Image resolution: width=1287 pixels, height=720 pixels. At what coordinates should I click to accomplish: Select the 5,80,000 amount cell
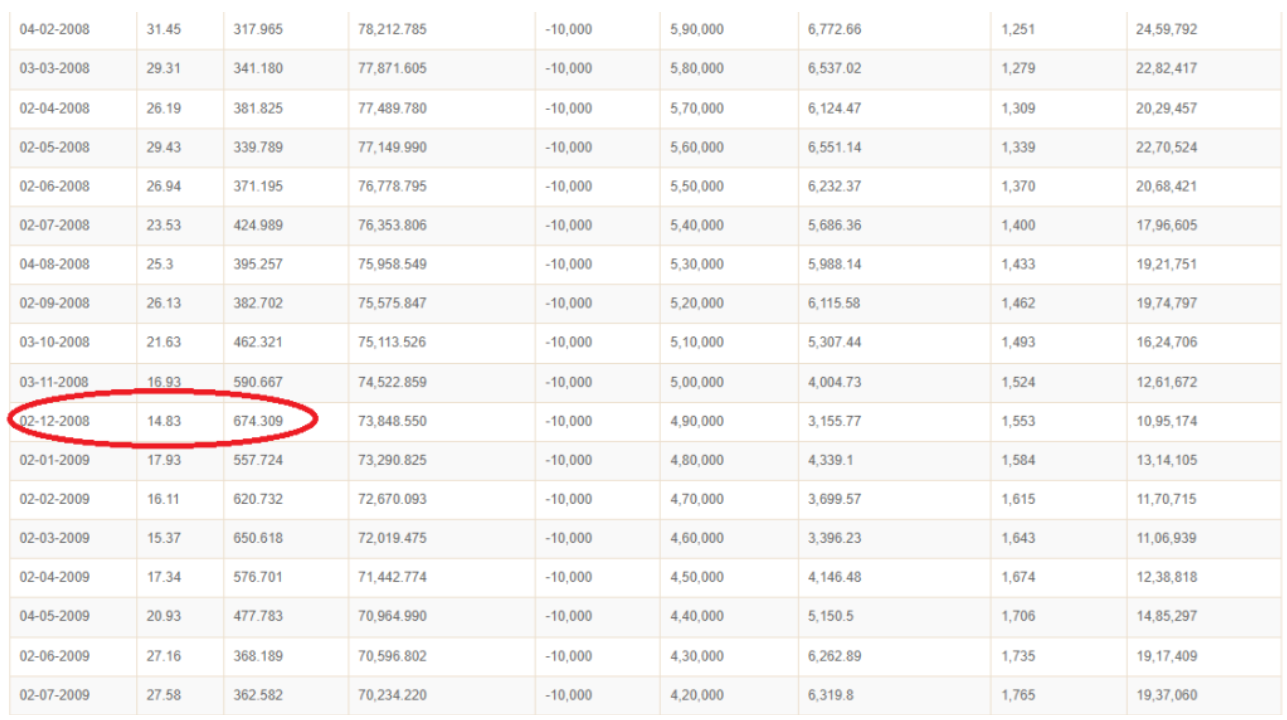(696, 69)
